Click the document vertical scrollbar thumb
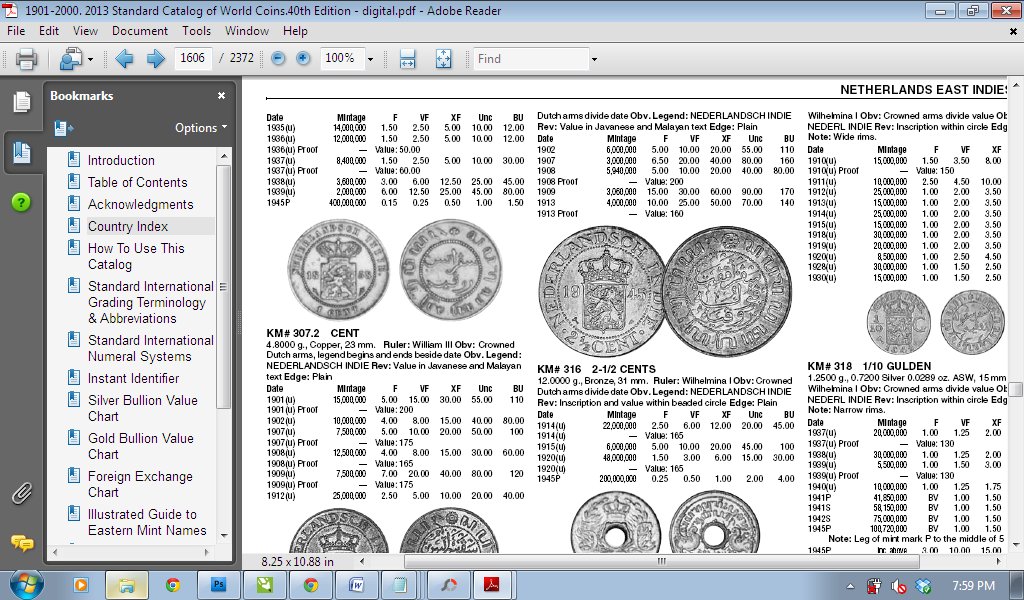The width and height of the screenshot is (1024, 600). tap(1016, 389)
